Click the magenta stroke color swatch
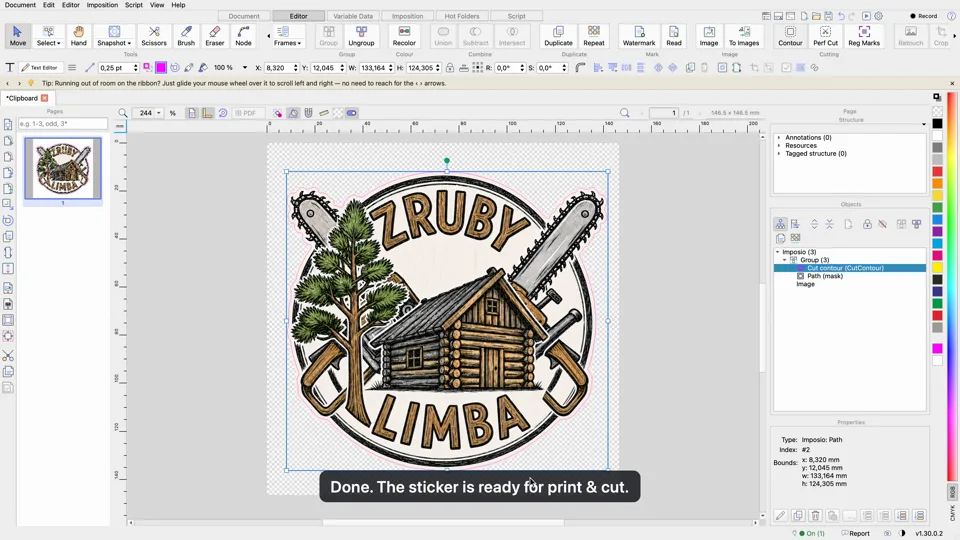The width and height of the screenshot is (960, 540). (x=161, y=67)
